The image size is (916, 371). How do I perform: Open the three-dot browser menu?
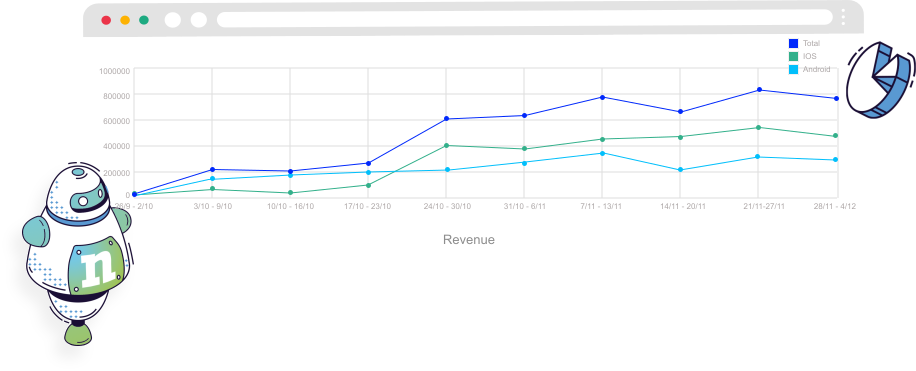843,18
